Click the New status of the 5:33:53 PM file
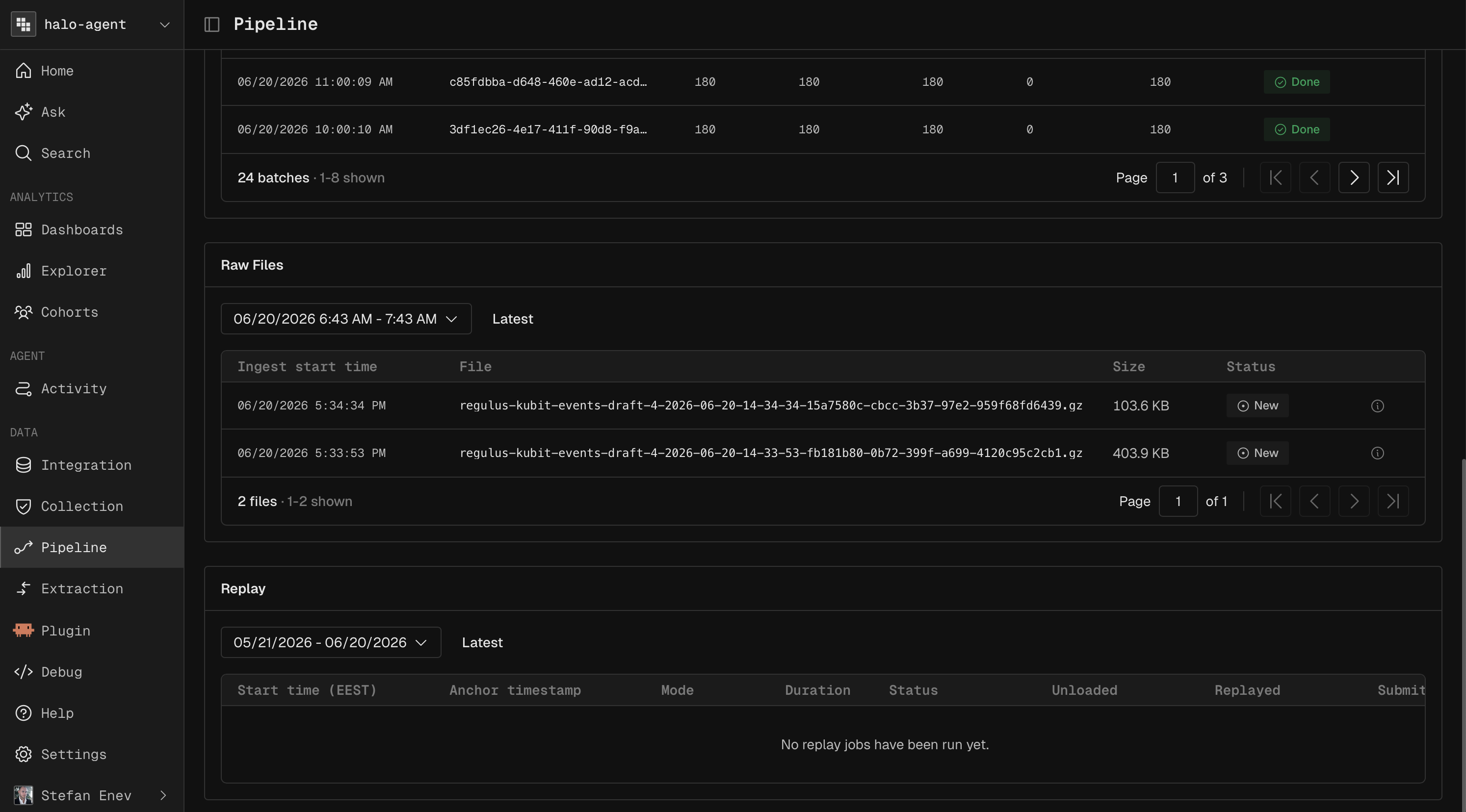Image resolution: width=1466 pixels, height=812 pixels. click(1257, 453)
